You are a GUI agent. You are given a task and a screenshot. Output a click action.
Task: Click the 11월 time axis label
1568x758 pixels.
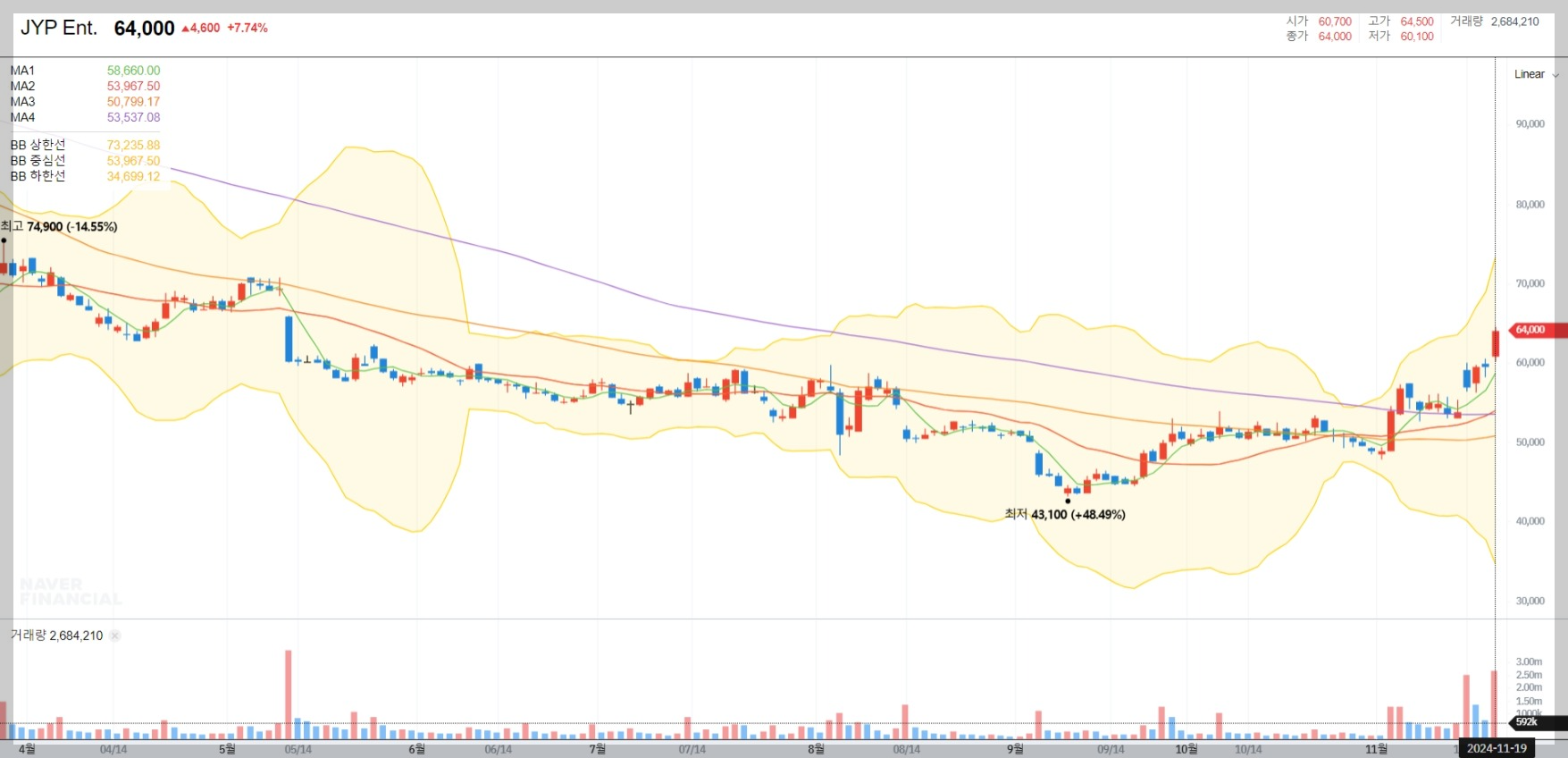point(1377,749)
